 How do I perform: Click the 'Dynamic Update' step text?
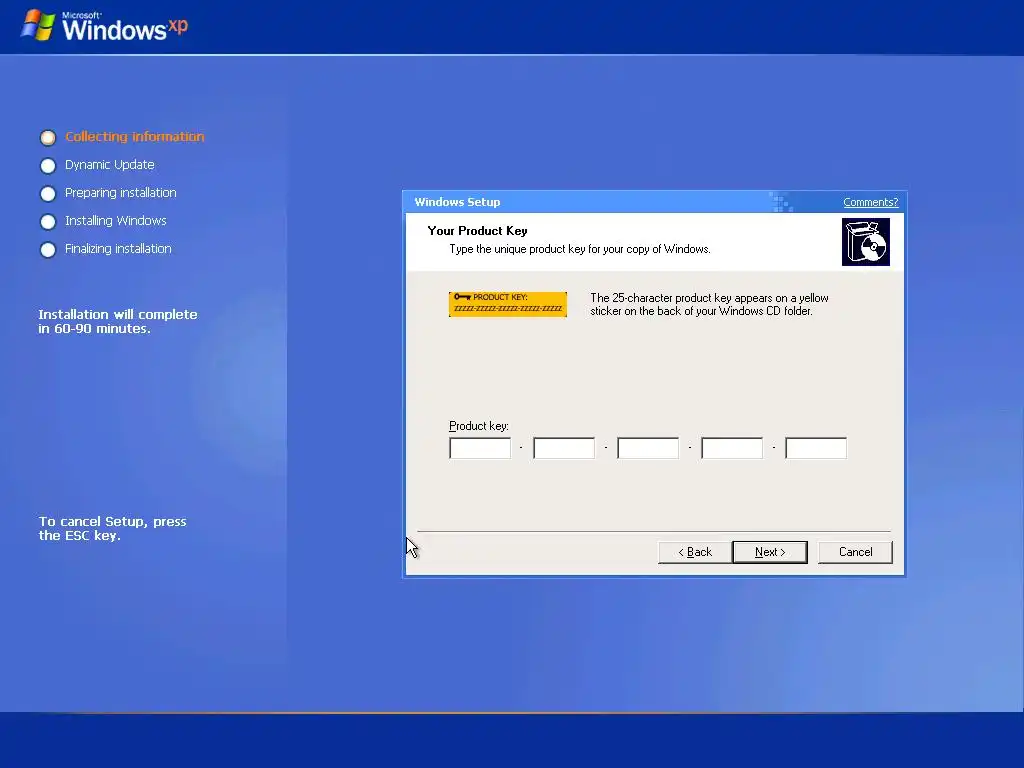(110, 165)
